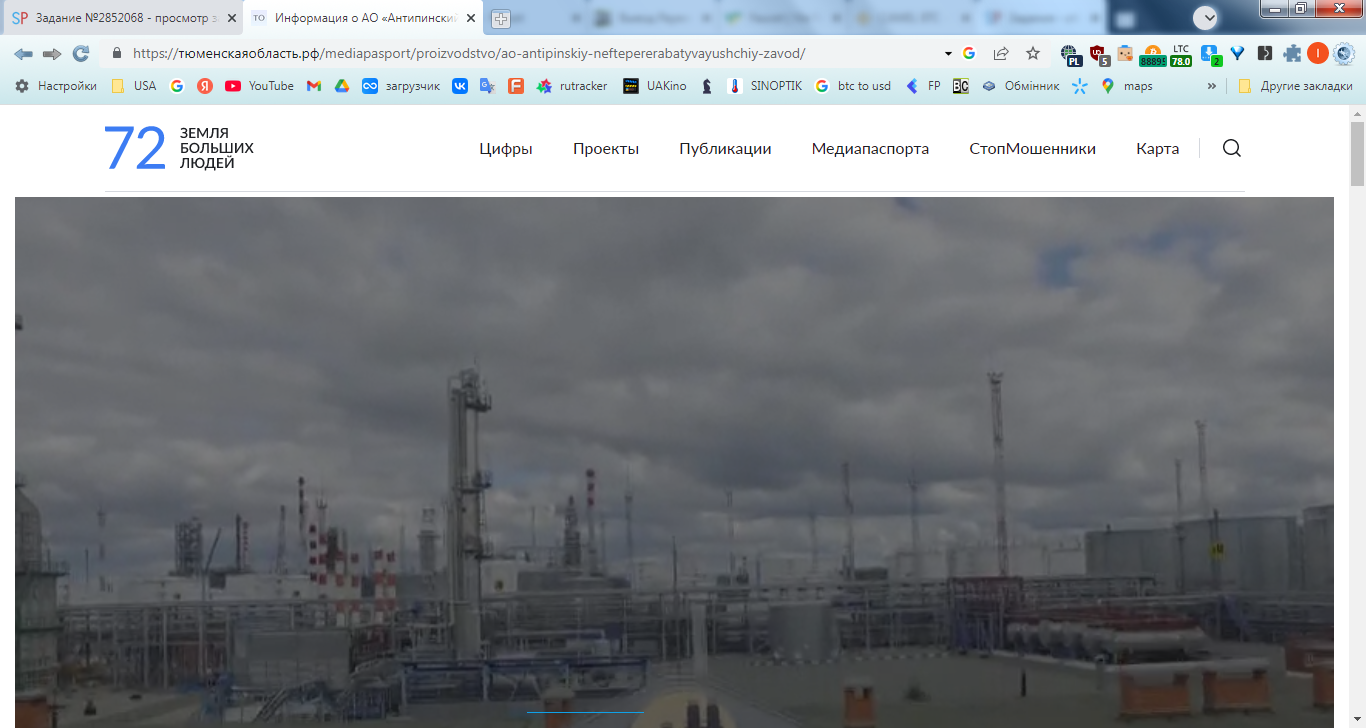View site info via the padlock icon
Viewport: 1366px width, 728px height.
click(117, 53)
